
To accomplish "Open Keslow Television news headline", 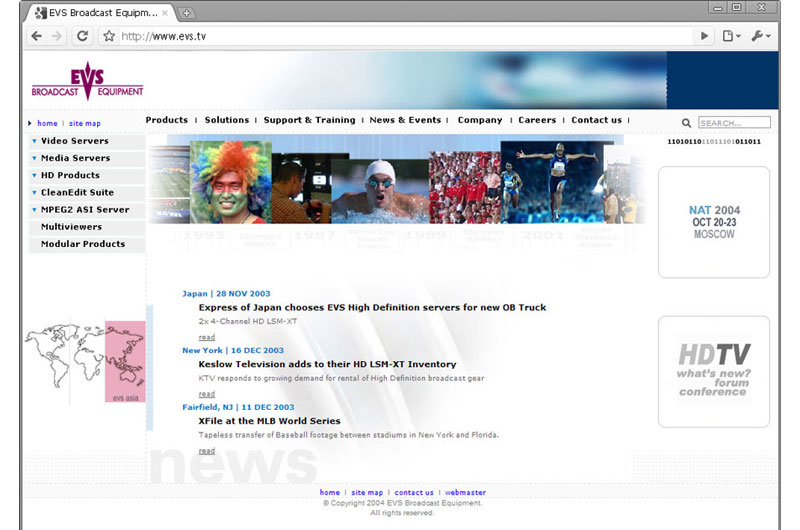I will [x=327, y=364].
